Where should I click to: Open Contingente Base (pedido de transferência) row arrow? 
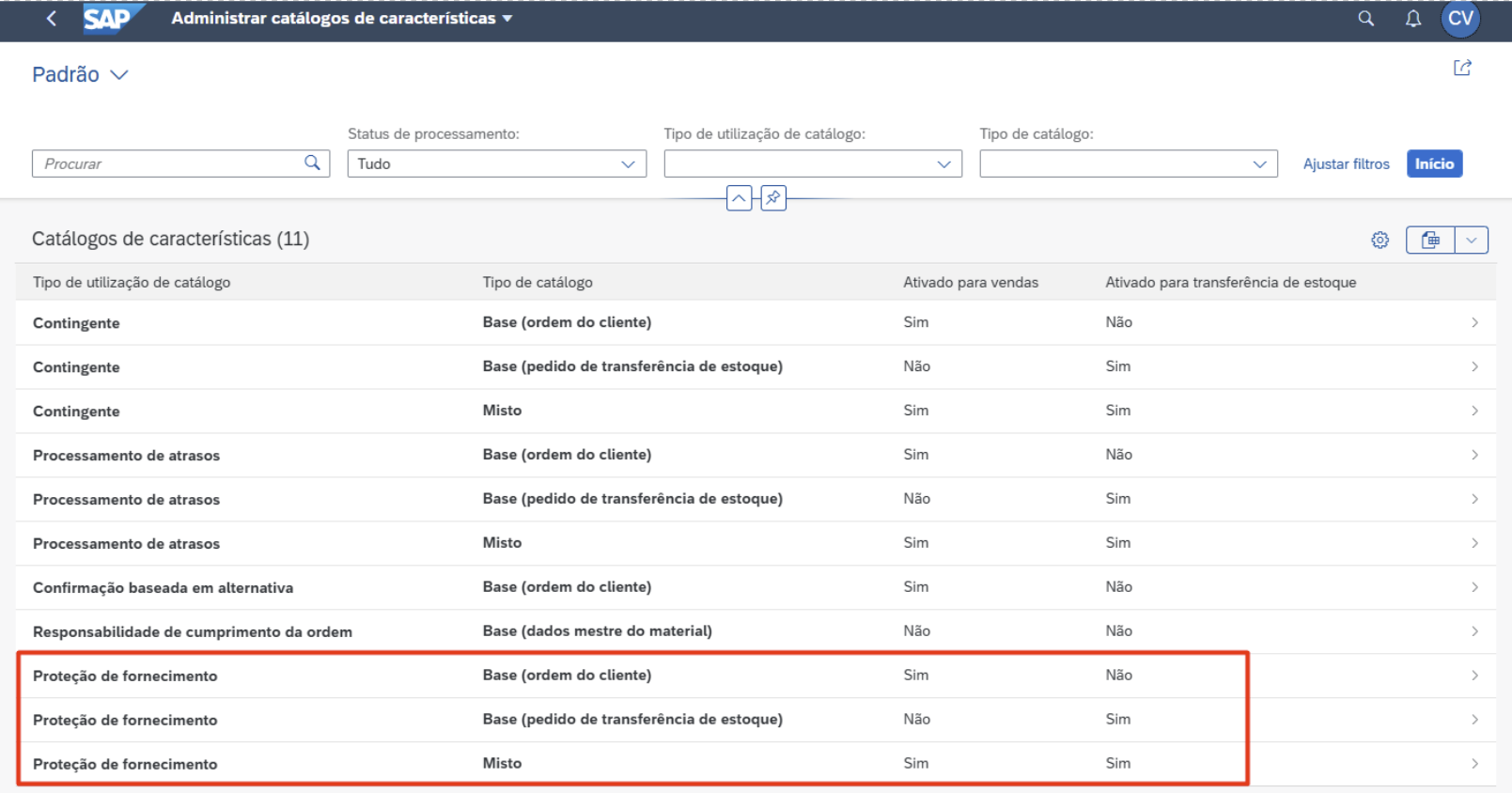pyautogui.click(x=1474, y=366)
